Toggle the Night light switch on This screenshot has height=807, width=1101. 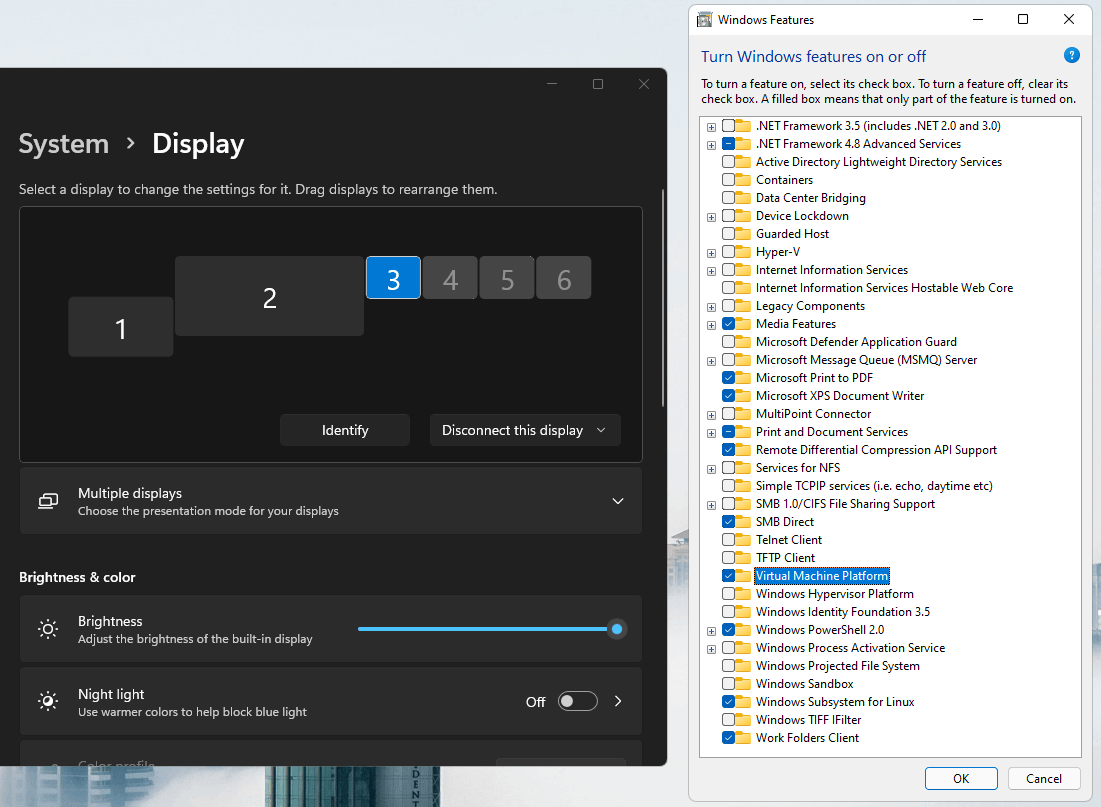click(577, 701)
